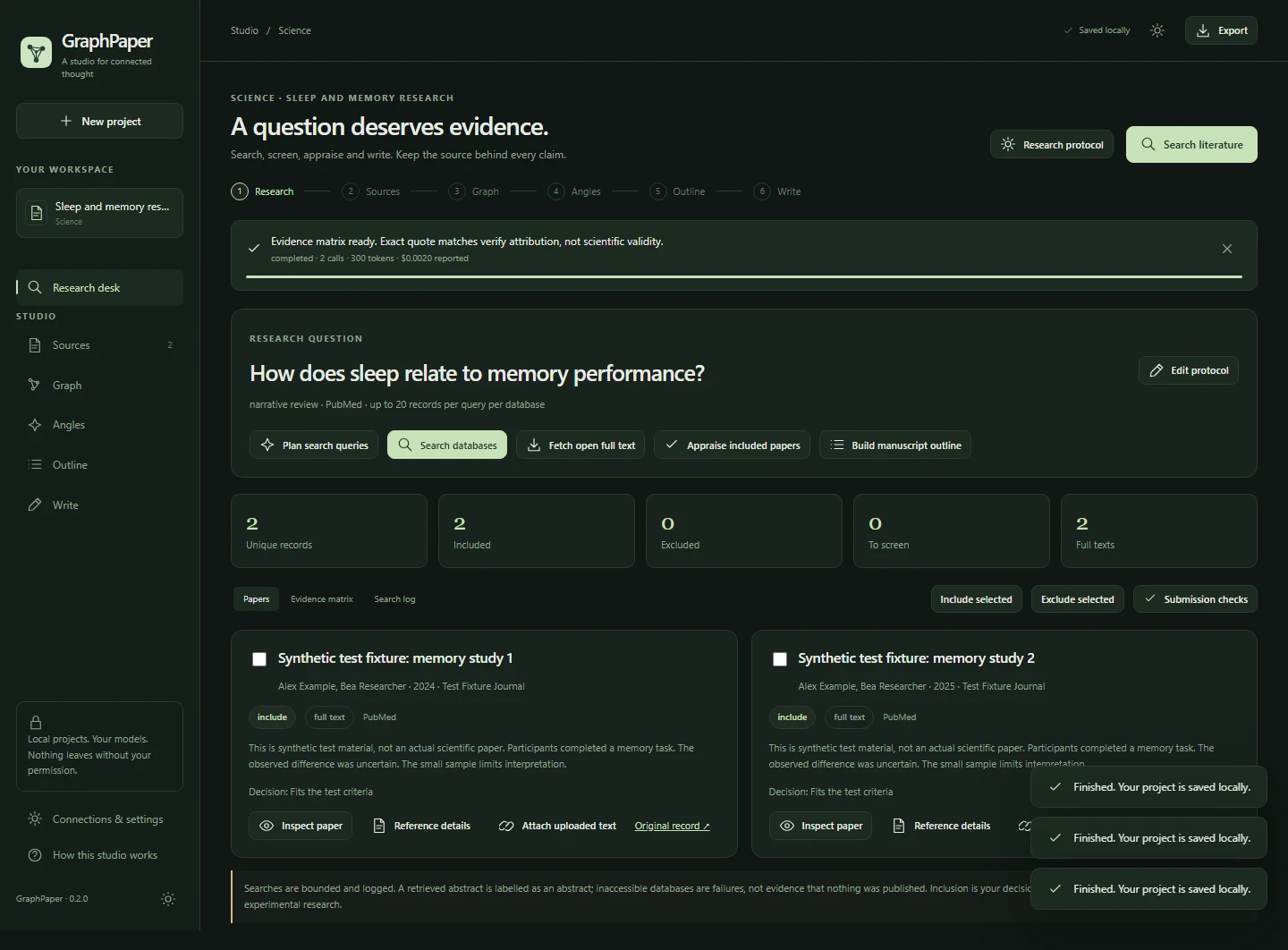Open the Write section in the sidebar
Image resolution: width=1288 pixels, height=950 pixels.
click(x=99, y=505)
